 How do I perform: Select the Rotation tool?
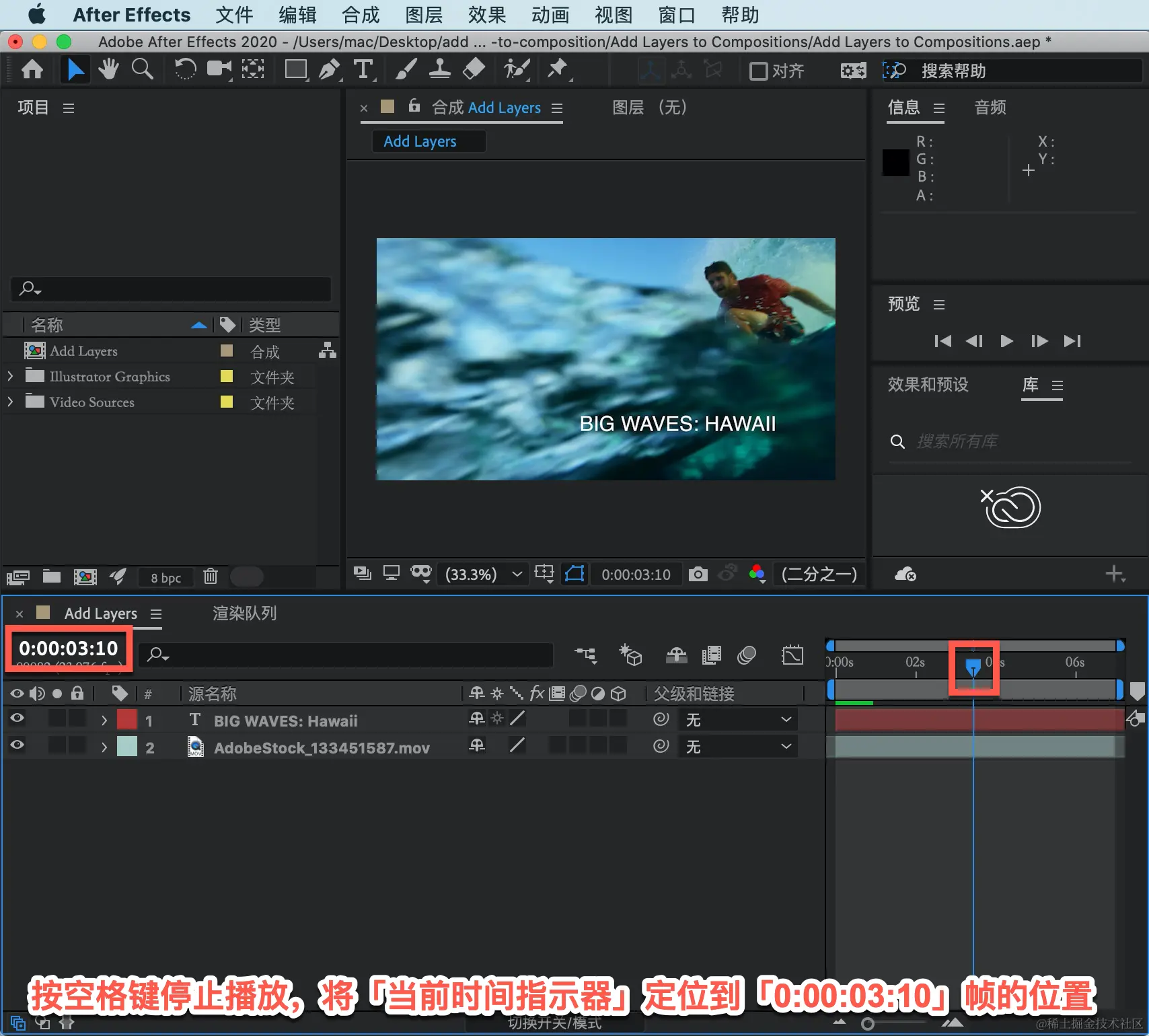pyautogui.click(x=185, y=69)
